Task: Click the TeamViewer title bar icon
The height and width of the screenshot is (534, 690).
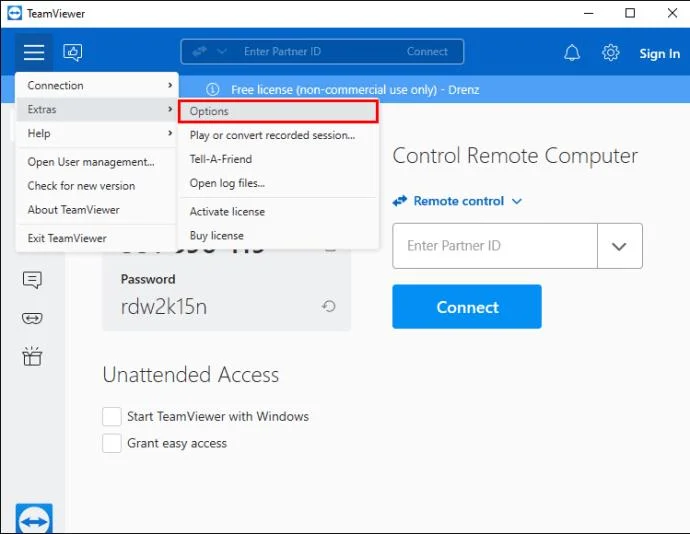Action: [15, 13]
